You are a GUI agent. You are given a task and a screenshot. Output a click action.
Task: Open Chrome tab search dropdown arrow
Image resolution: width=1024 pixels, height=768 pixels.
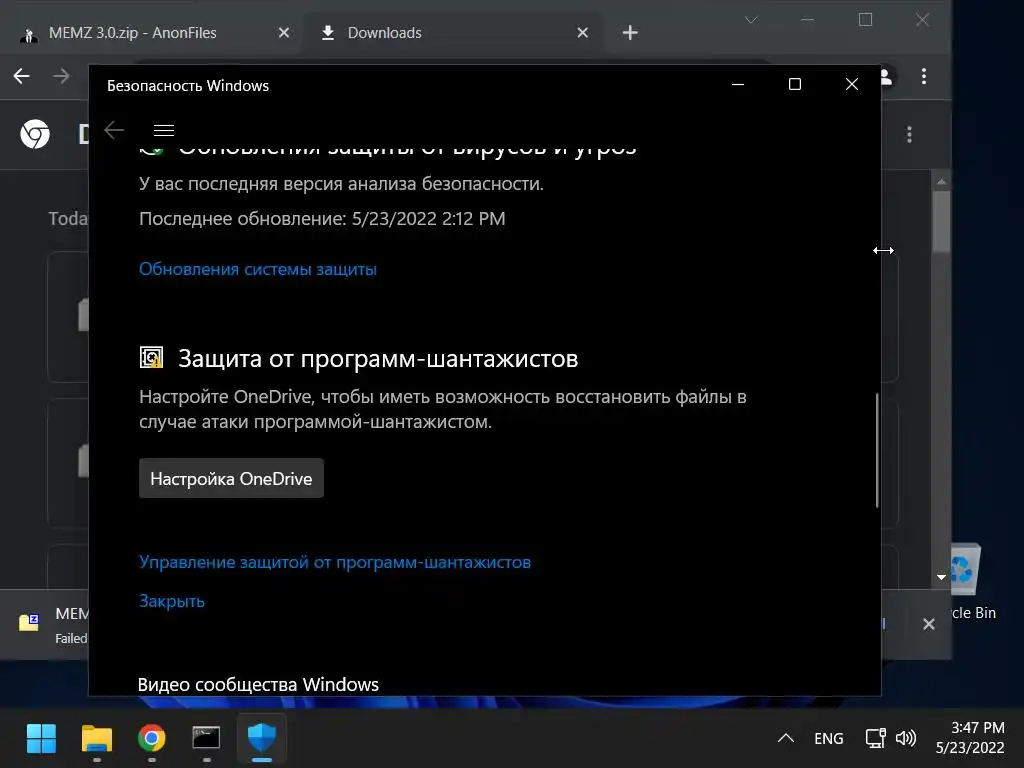[751, 20]
